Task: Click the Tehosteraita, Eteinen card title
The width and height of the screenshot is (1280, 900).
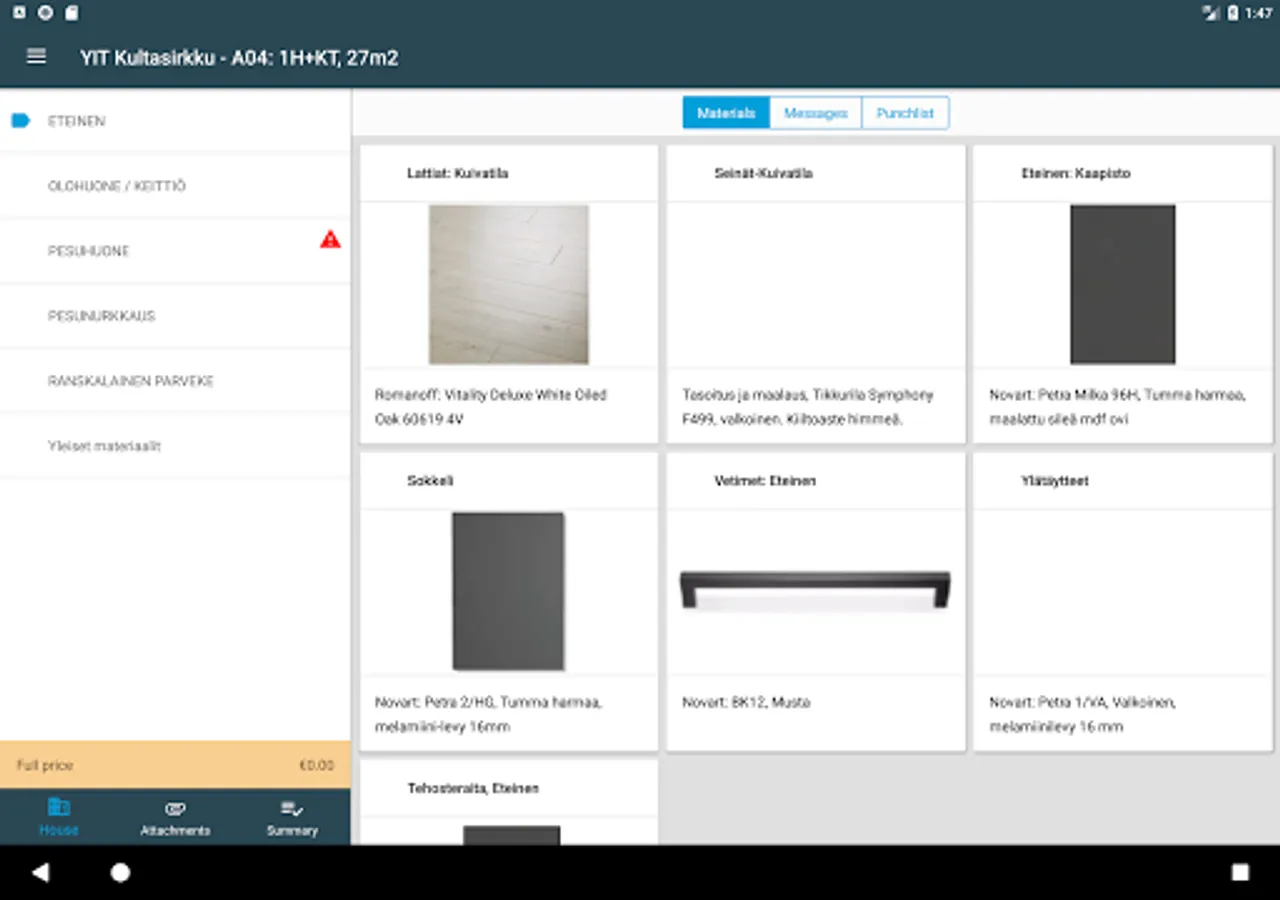Action: 473,788
